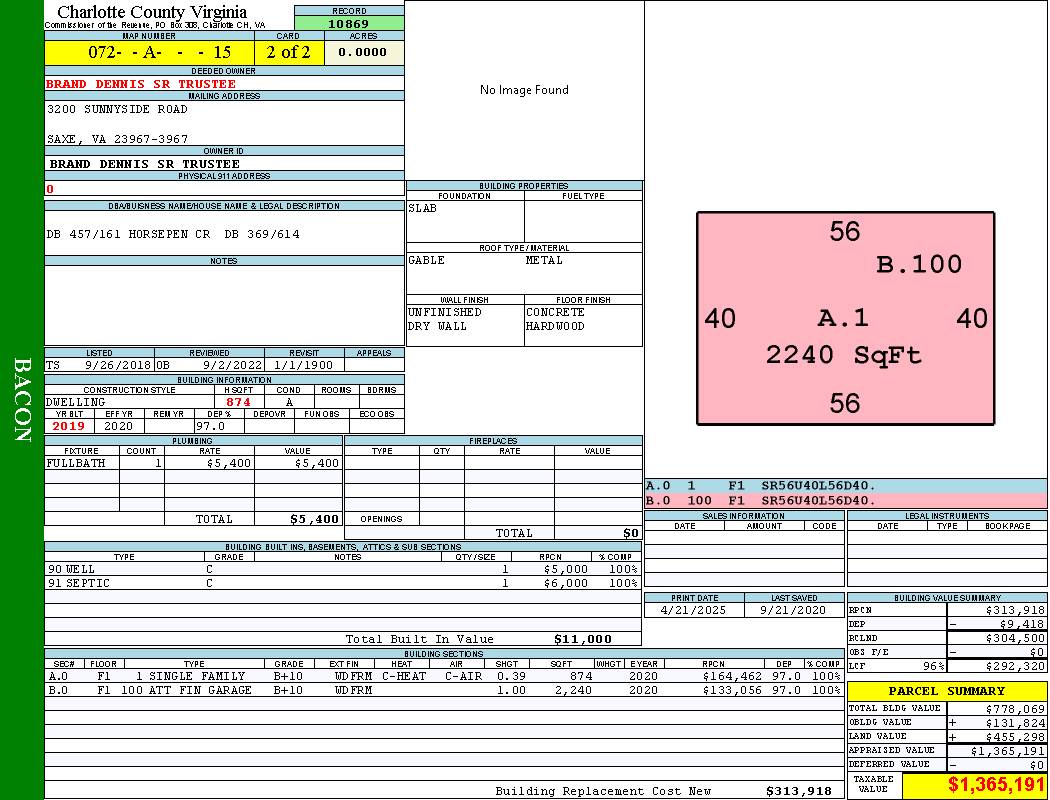
Task: Click the acres 0.0000 field
Action: tap(363, 52)
